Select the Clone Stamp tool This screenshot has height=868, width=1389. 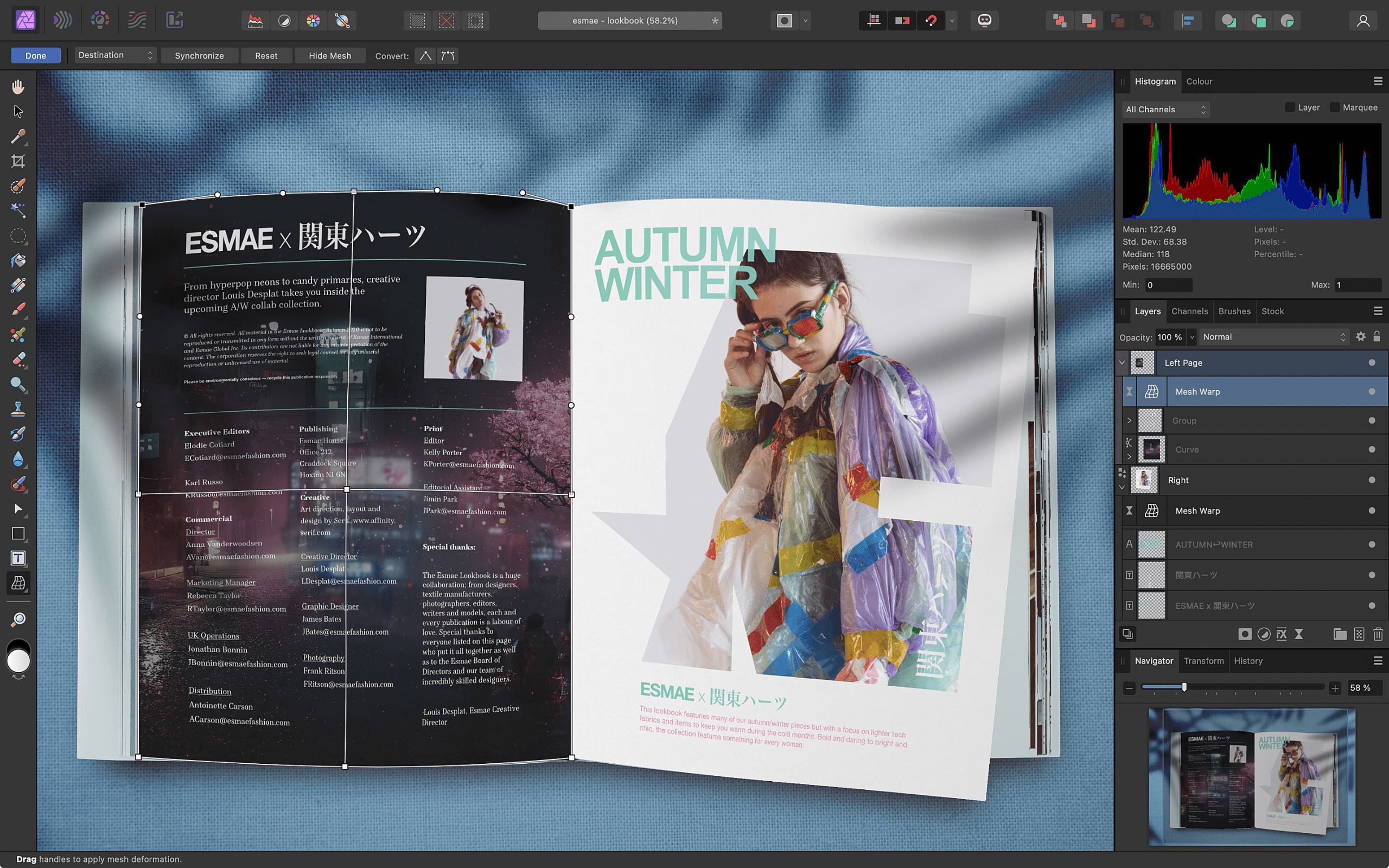18,408
